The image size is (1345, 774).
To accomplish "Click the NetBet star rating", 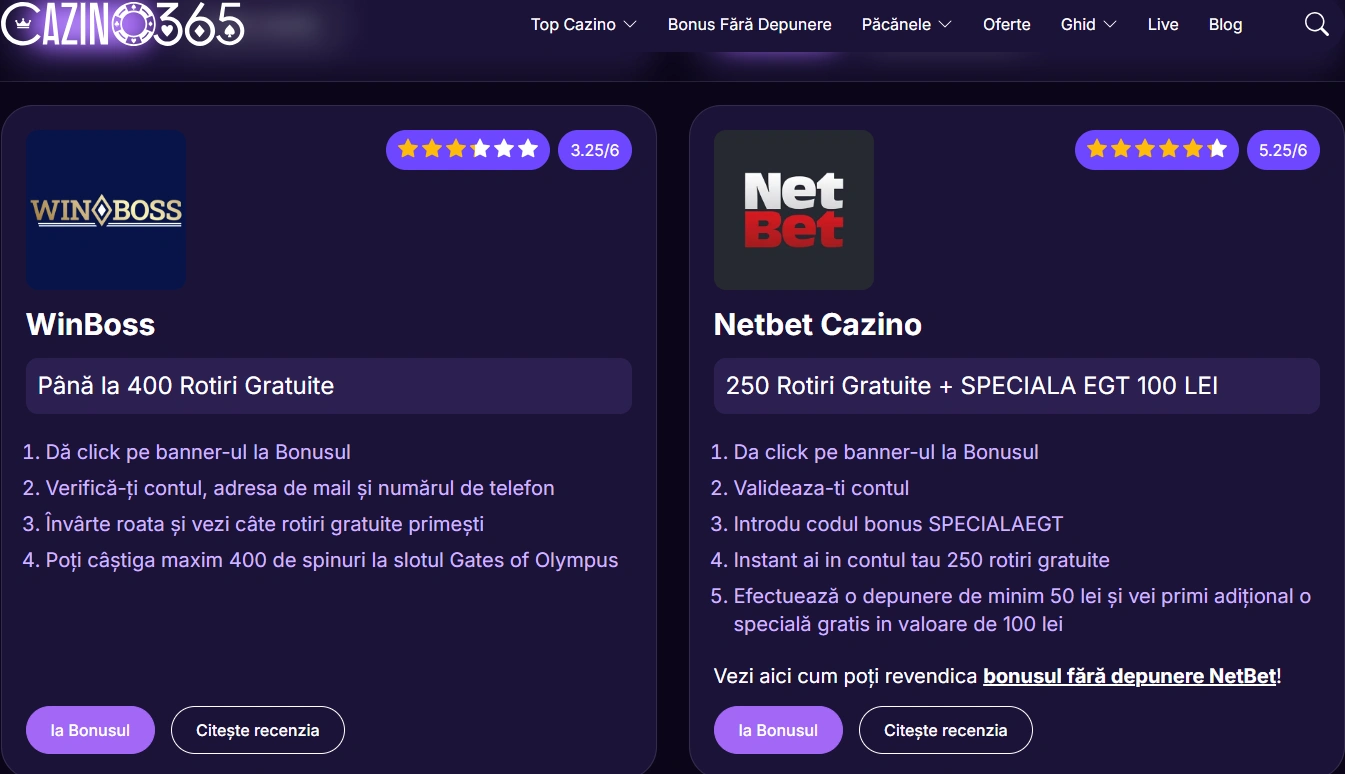I will [1157, 150].
